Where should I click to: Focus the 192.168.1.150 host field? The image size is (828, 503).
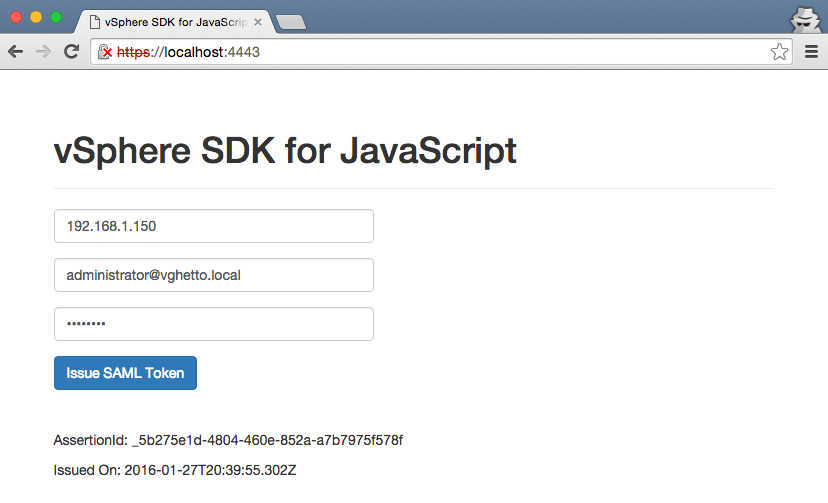point(214,226)
